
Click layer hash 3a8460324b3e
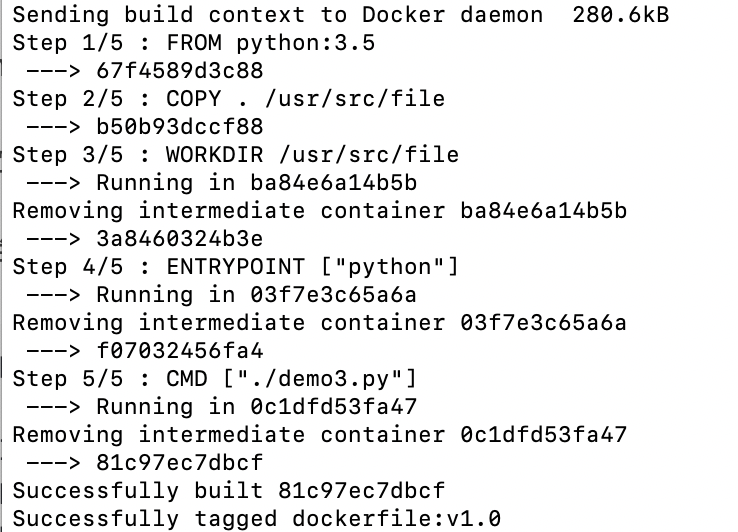(180, 239)
